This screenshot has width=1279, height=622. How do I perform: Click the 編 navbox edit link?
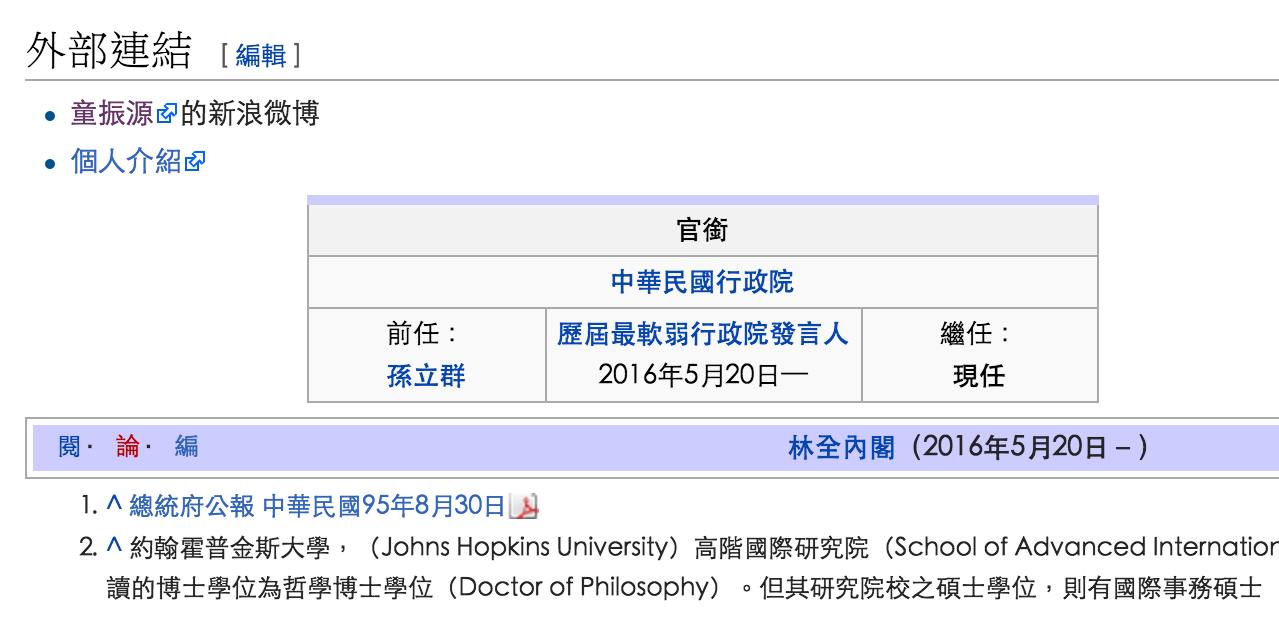(x=186, y=446)
